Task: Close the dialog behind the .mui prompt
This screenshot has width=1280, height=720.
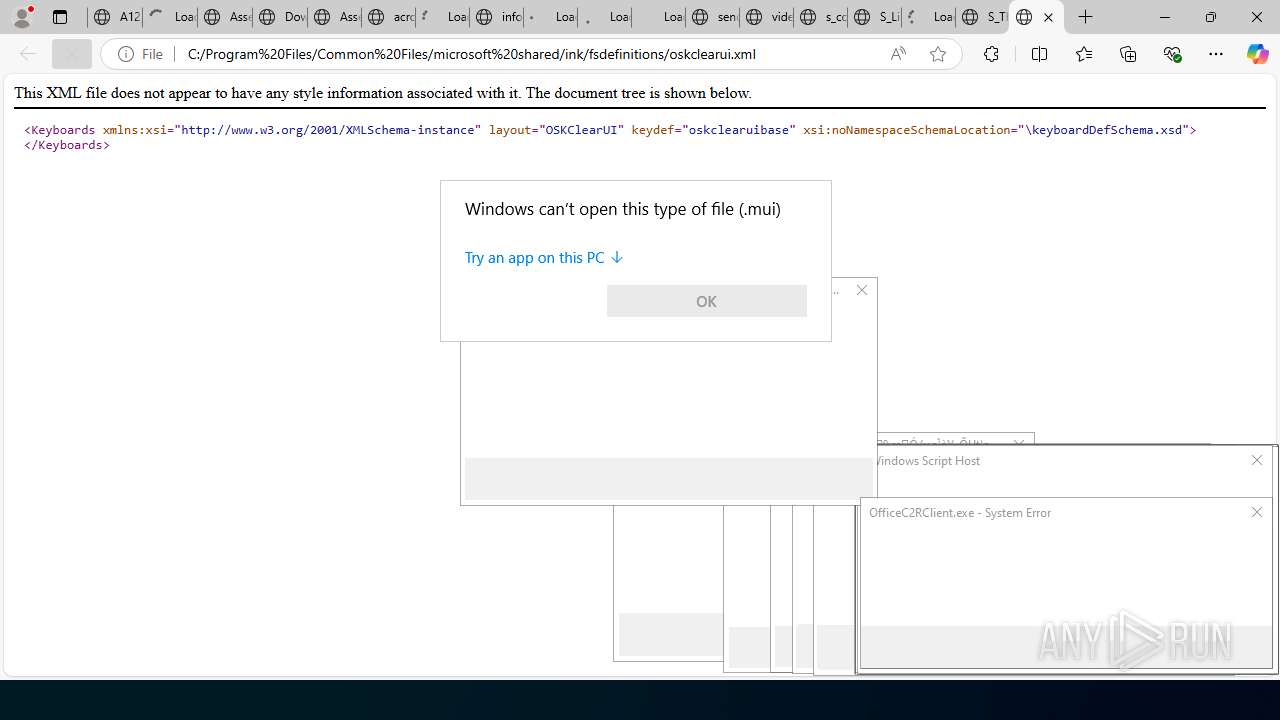Action: (x=862, y=290)
